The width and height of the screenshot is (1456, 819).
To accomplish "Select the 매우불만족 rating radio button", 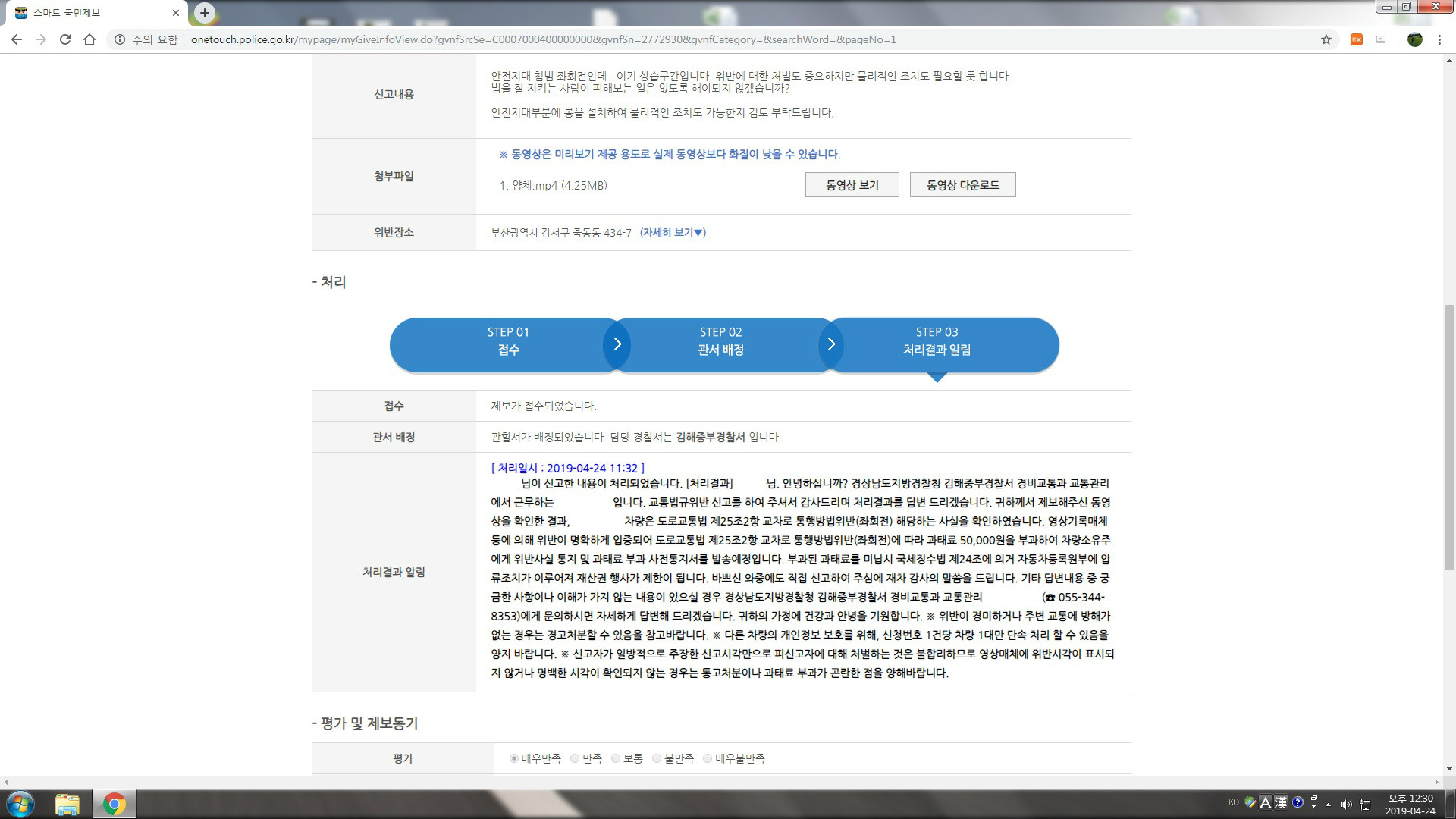I will 708,758.
